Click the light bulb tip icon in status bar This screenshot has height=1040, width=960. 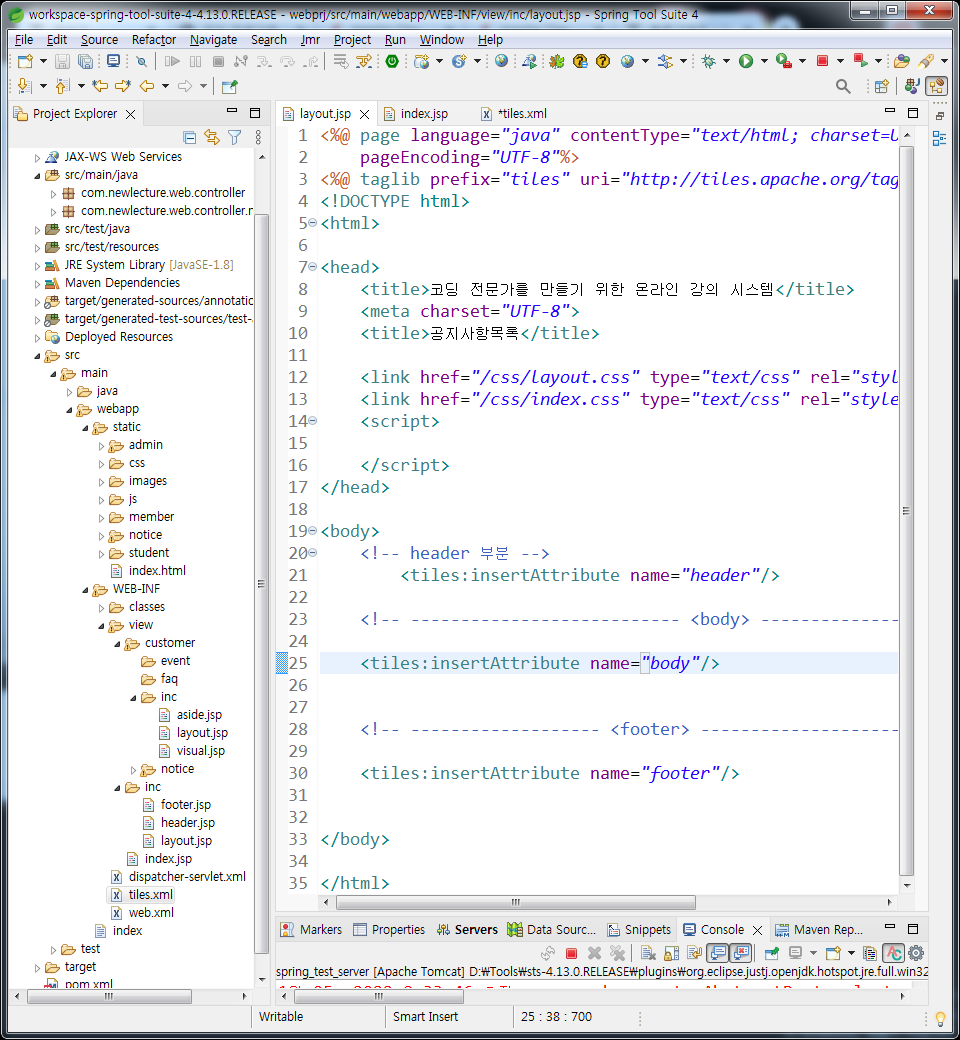coord(940,1018)
